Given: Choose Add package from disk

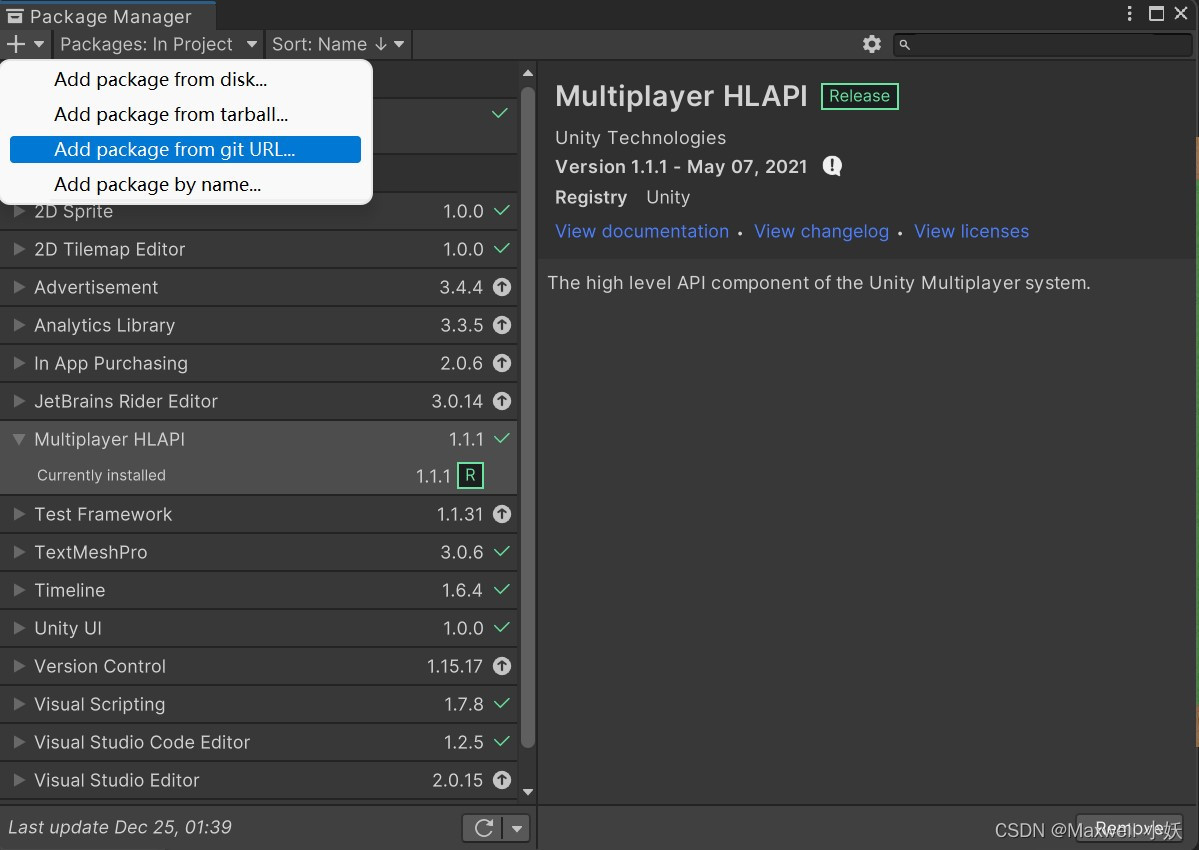Looking at the screenshot, I should pyautogui.click(x=185, y=79).
